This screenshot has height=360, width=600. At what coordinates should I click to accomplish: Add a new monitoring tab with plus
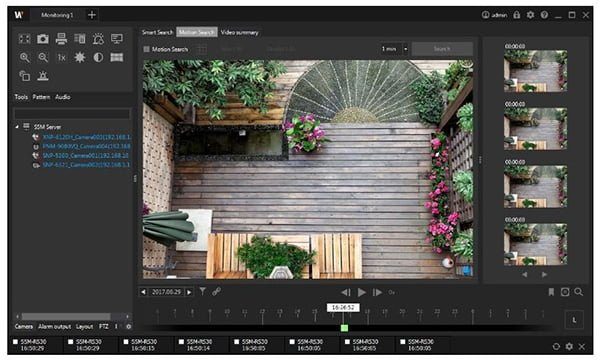[92, 15]
